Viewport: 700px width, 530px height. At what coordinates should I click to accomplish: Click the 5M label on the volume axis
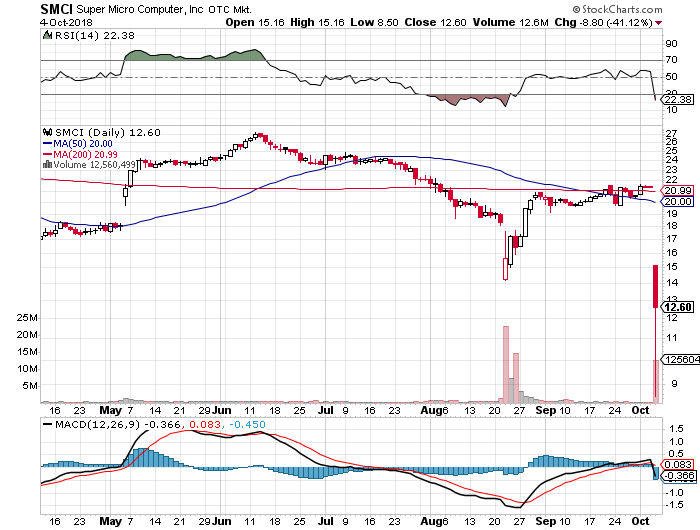(x=30, y=386)
